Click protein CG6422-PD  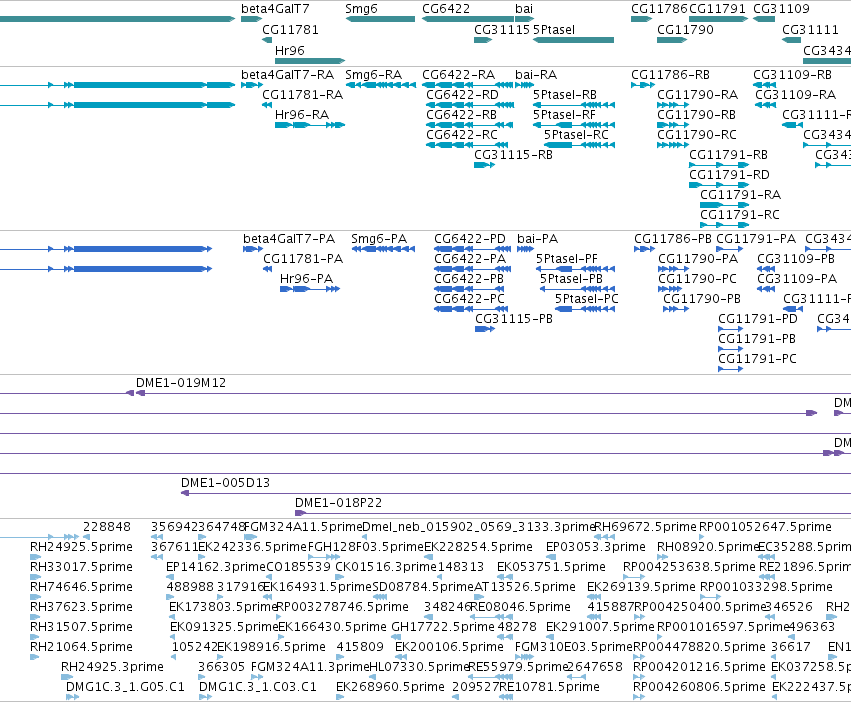(470, 239)
